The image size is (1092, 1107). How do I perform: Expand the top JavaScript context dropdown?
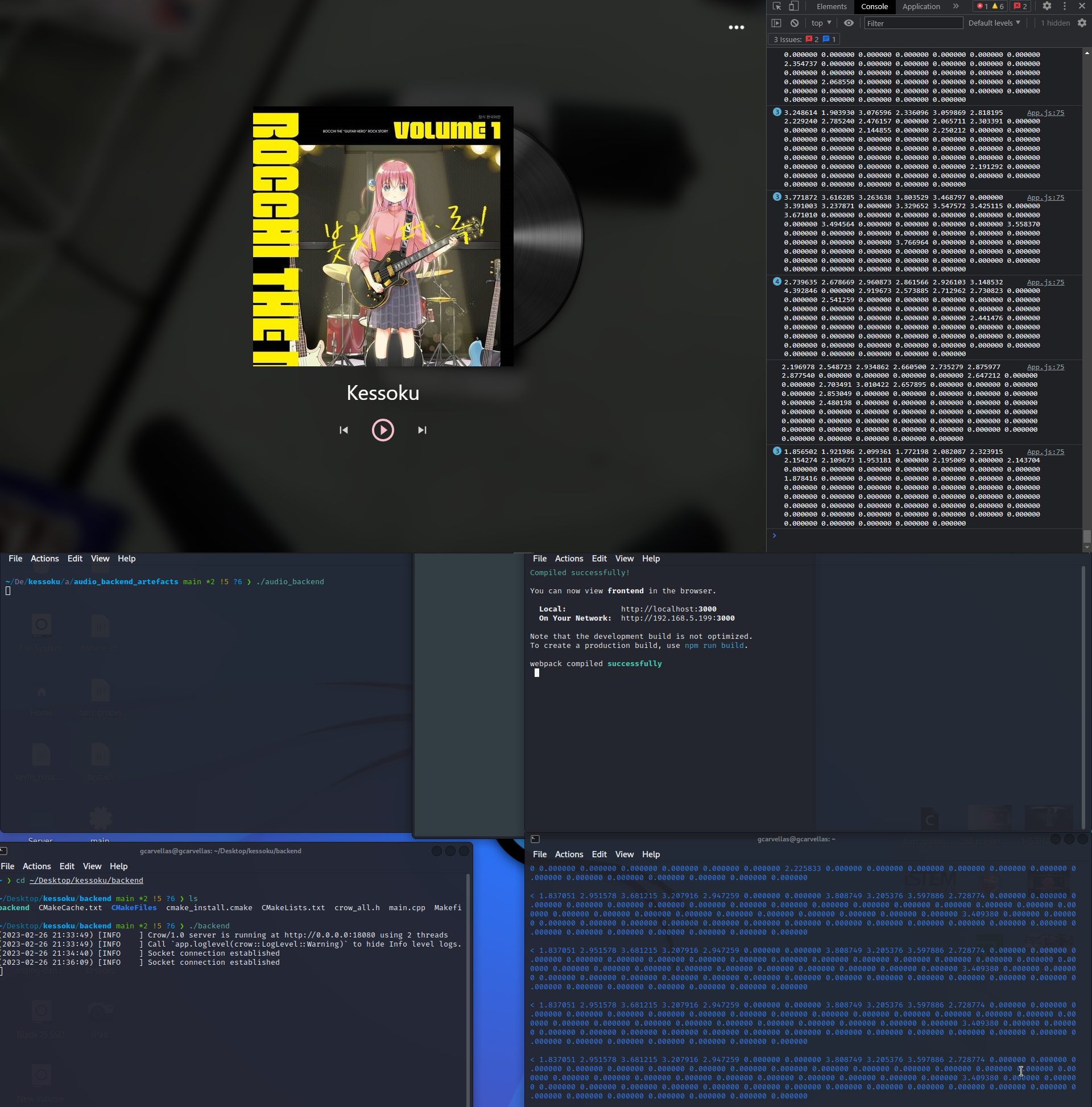[821, 23]
